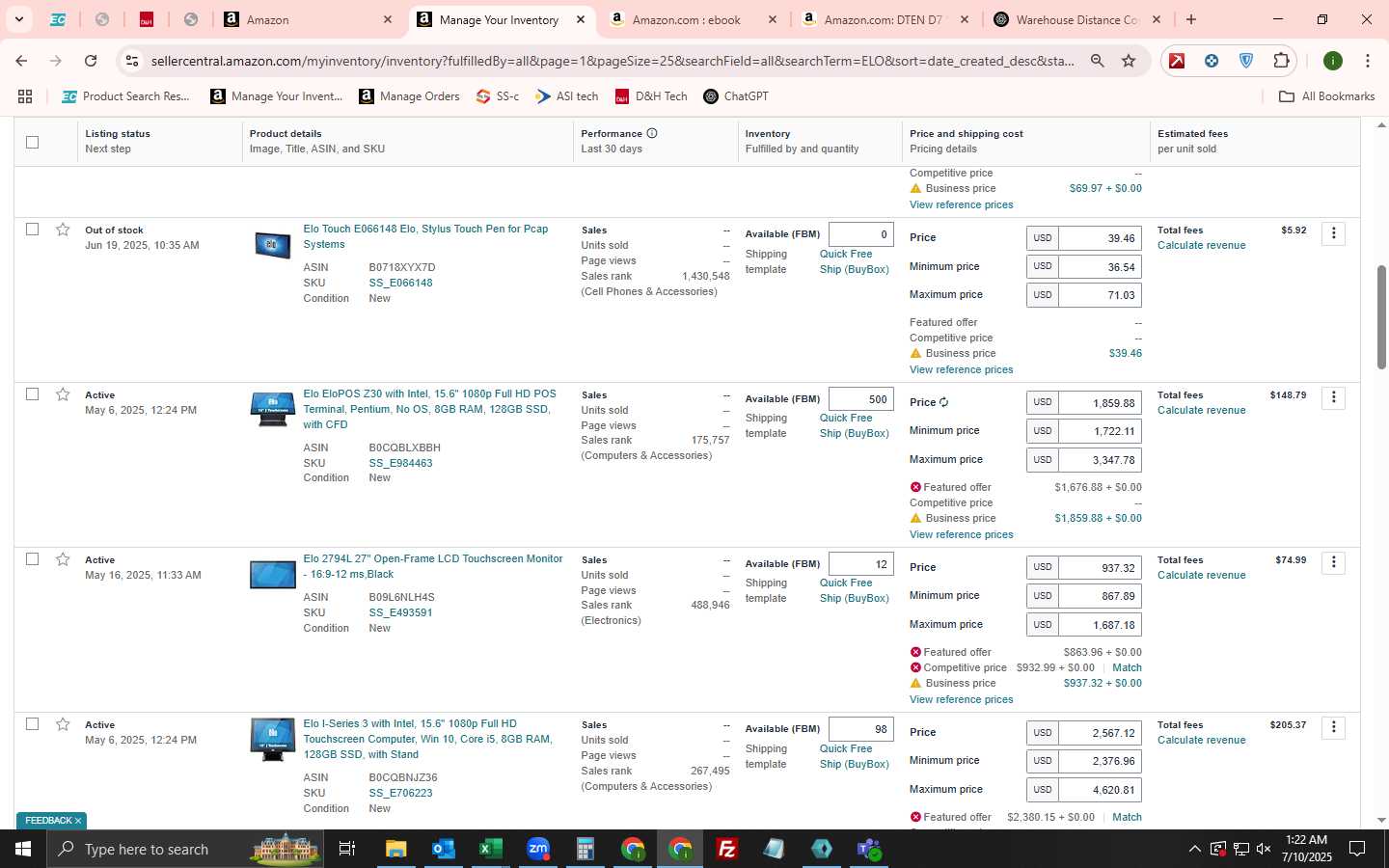This screenshot has height=868, width=1389.
Task: Open the apps grid in the bookmarks bar
Action: click(25, 96)
